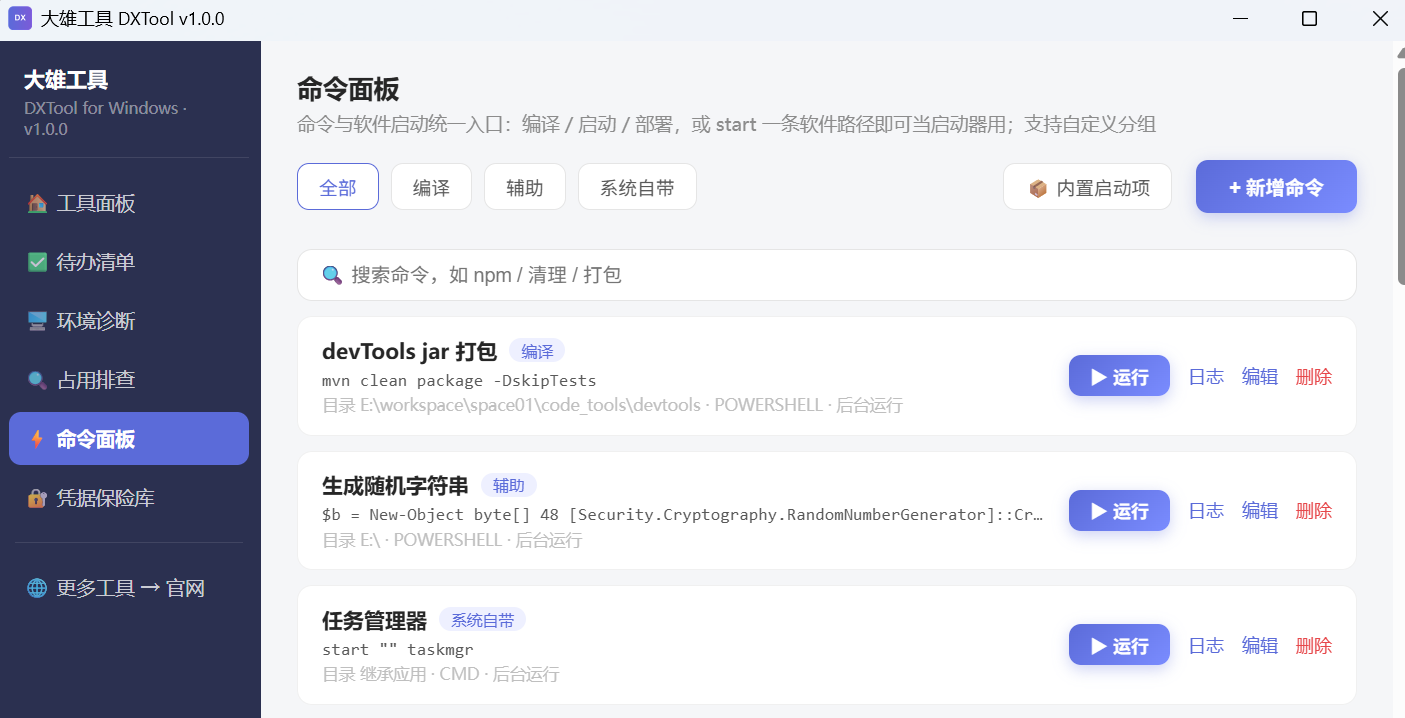Click the 辅助 tag on 生成随机字符串 card
1405x718 pixels.
click(509, 486)
